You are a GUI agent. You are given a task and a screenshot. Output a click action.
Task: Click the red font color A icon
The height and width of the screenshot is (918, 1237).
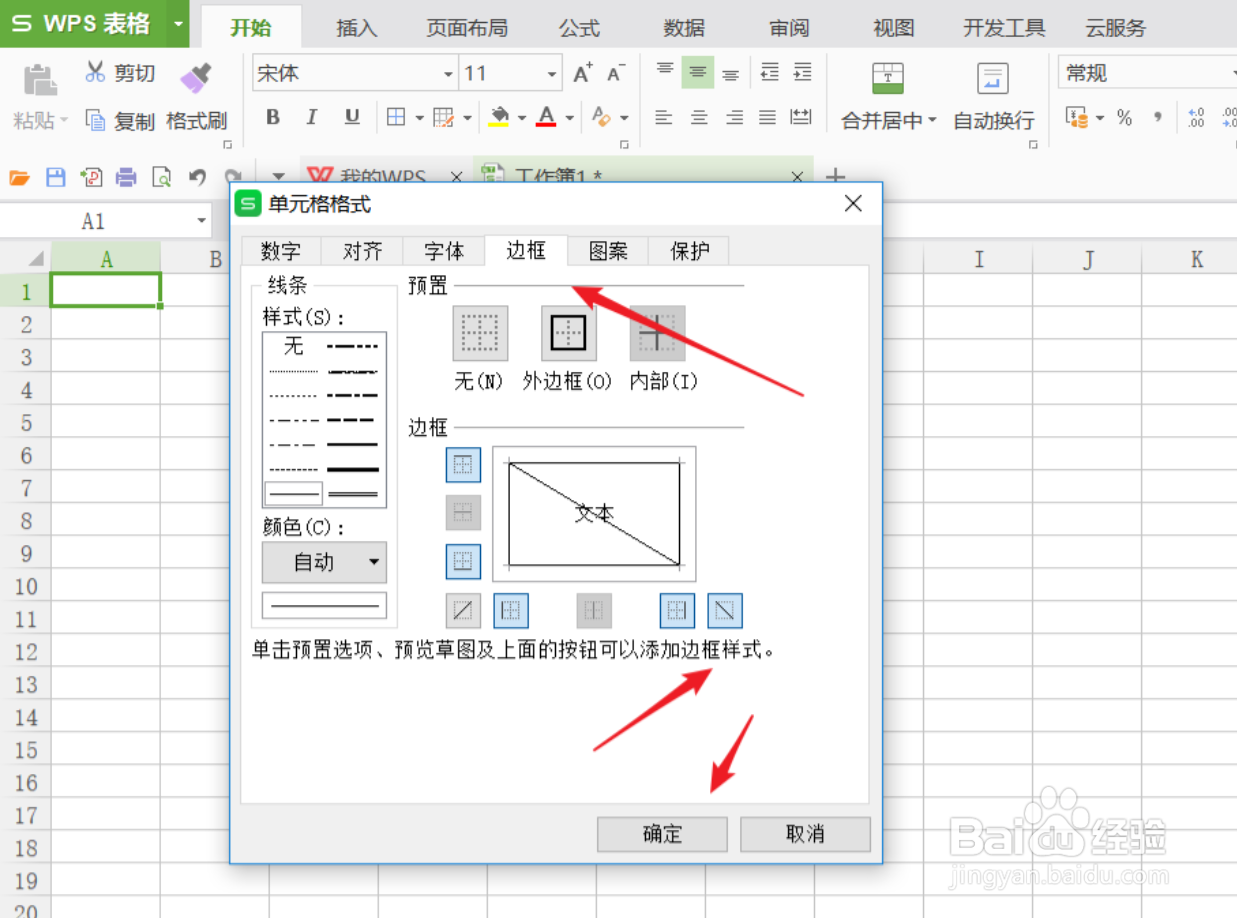546,117
